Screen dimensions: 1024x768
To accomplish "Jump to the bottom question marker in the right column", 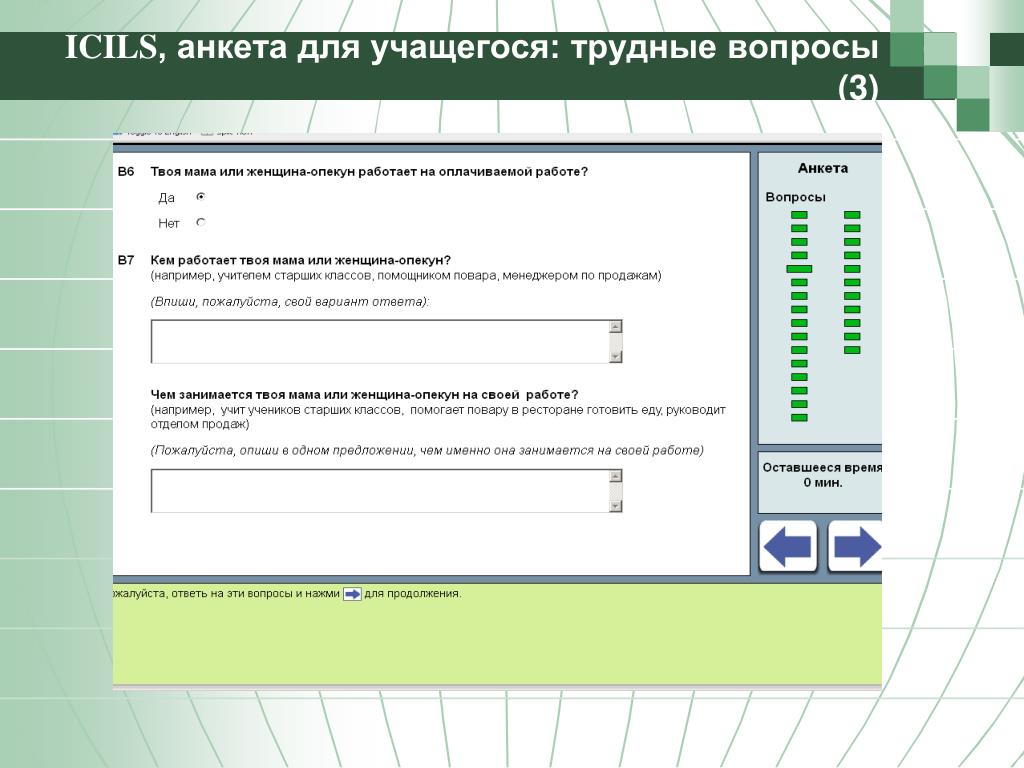I will click(x=852, y=350).
